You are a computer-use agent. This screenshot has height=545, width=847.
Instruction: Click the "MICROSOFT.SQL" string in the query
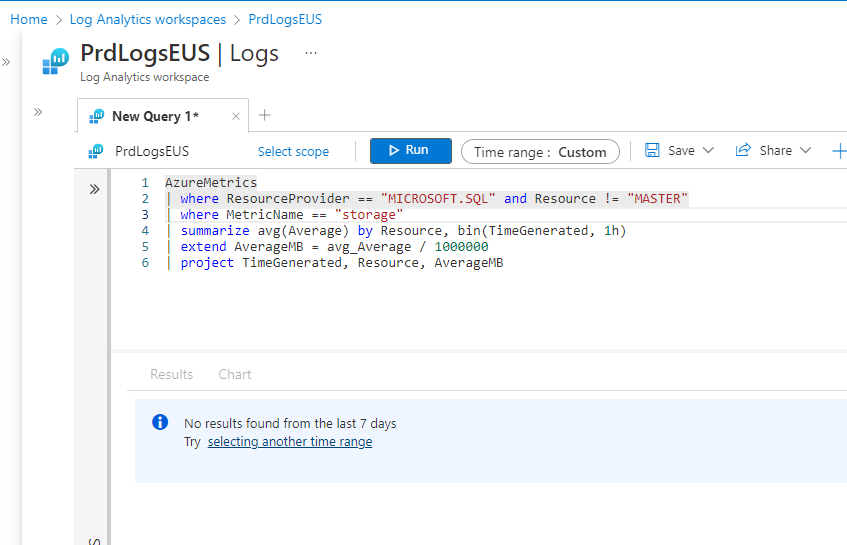point(438,199)
